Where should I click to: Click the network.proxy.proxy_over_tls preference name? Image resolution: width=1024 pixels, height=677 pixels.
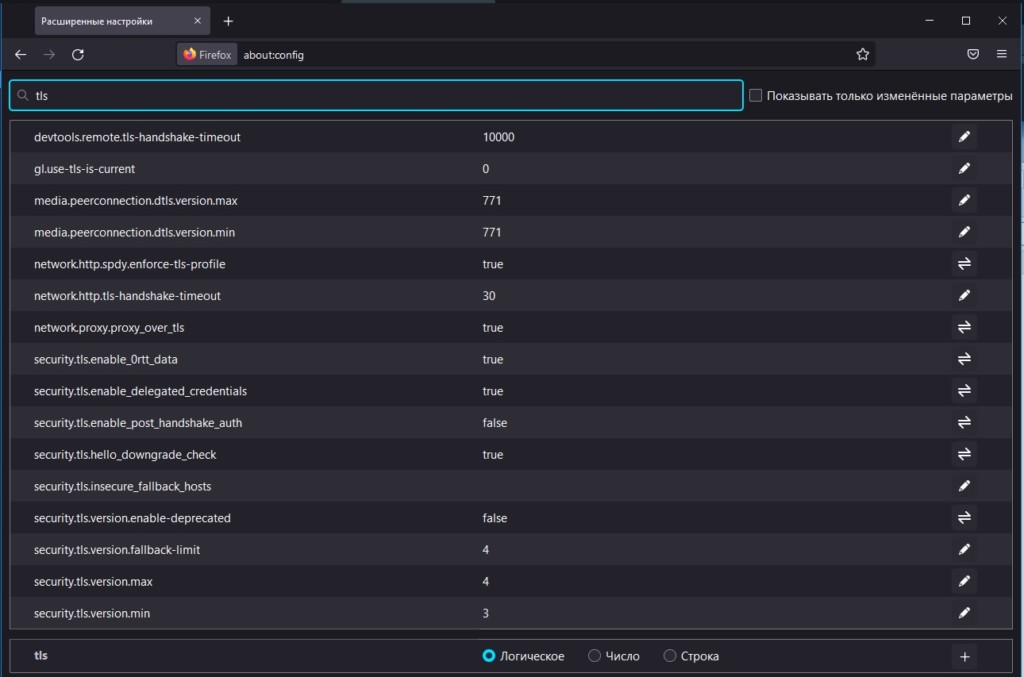[109, 328]
